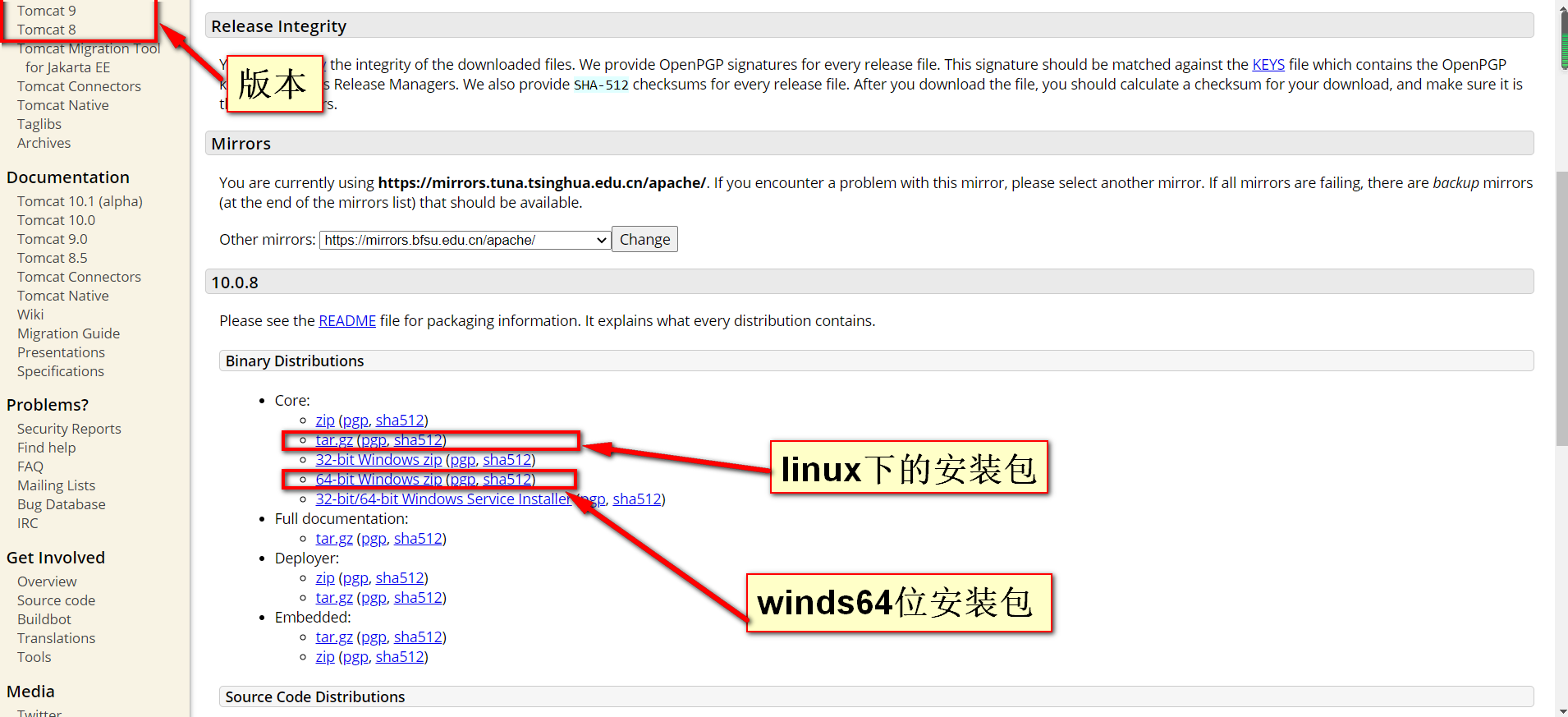Image resolution: width=1568 pixels, height=717 pixels.
Task: Download 32-bit/64-bit Windows Service Installer
Action: coord(443,499)
